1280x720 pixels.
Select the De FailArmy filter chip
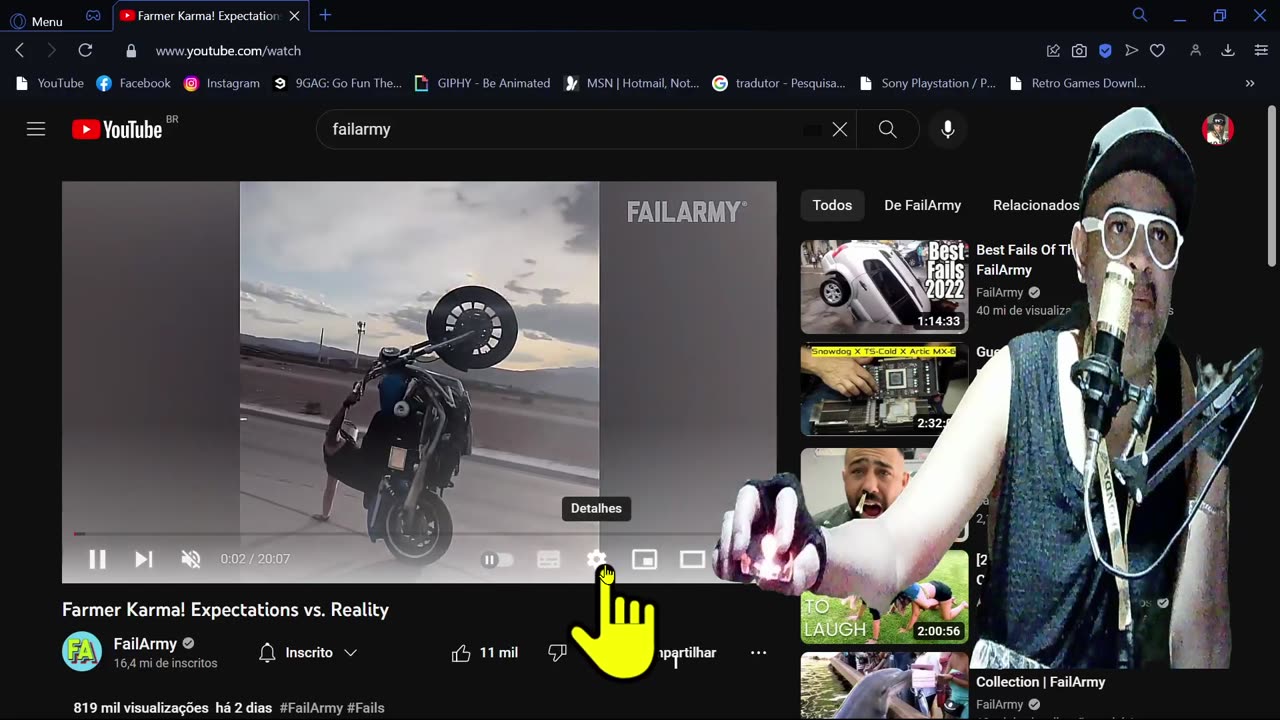click(922, 205)
